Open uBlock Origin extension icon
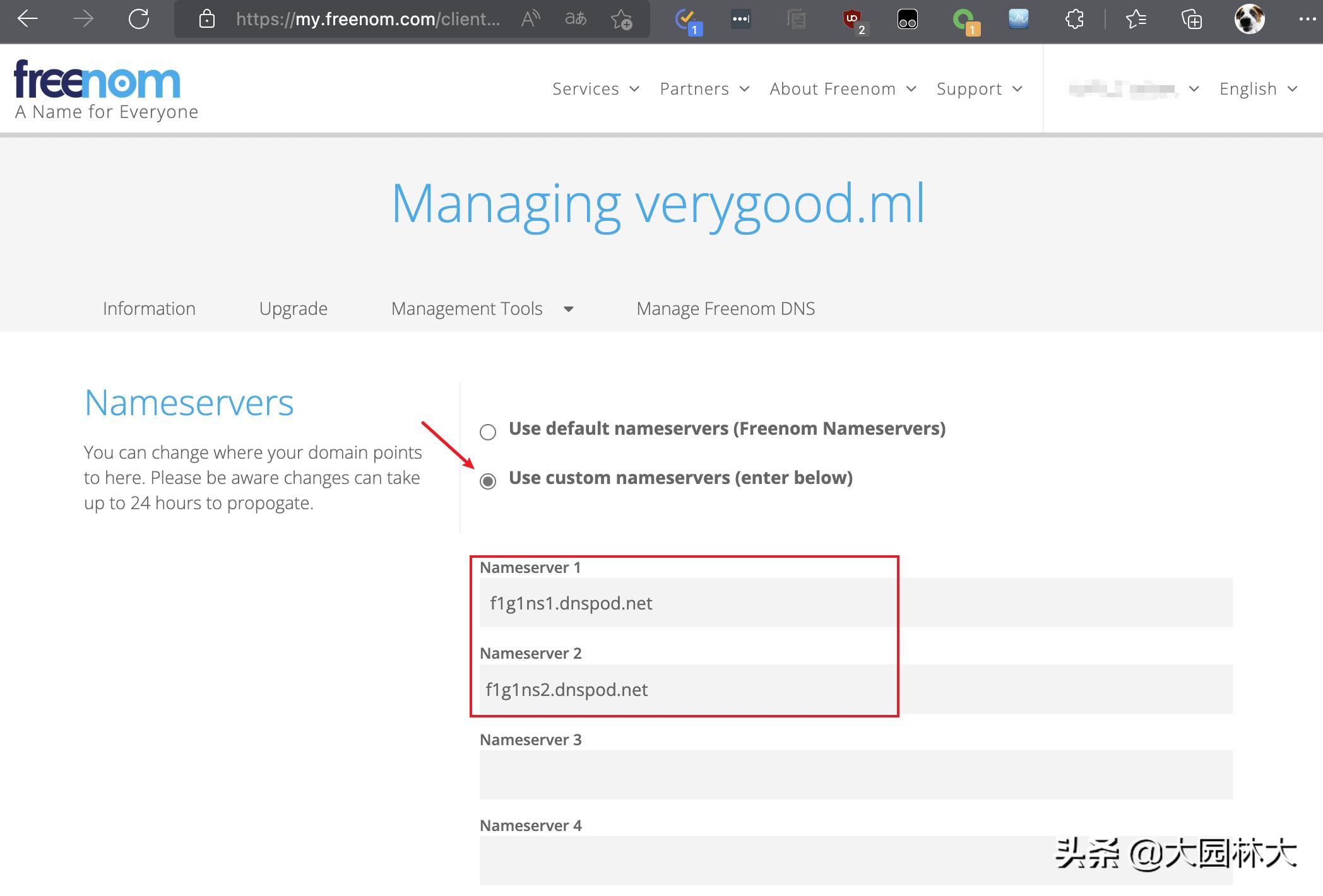This screenshot has width=1323, height=896. (853, 20)
